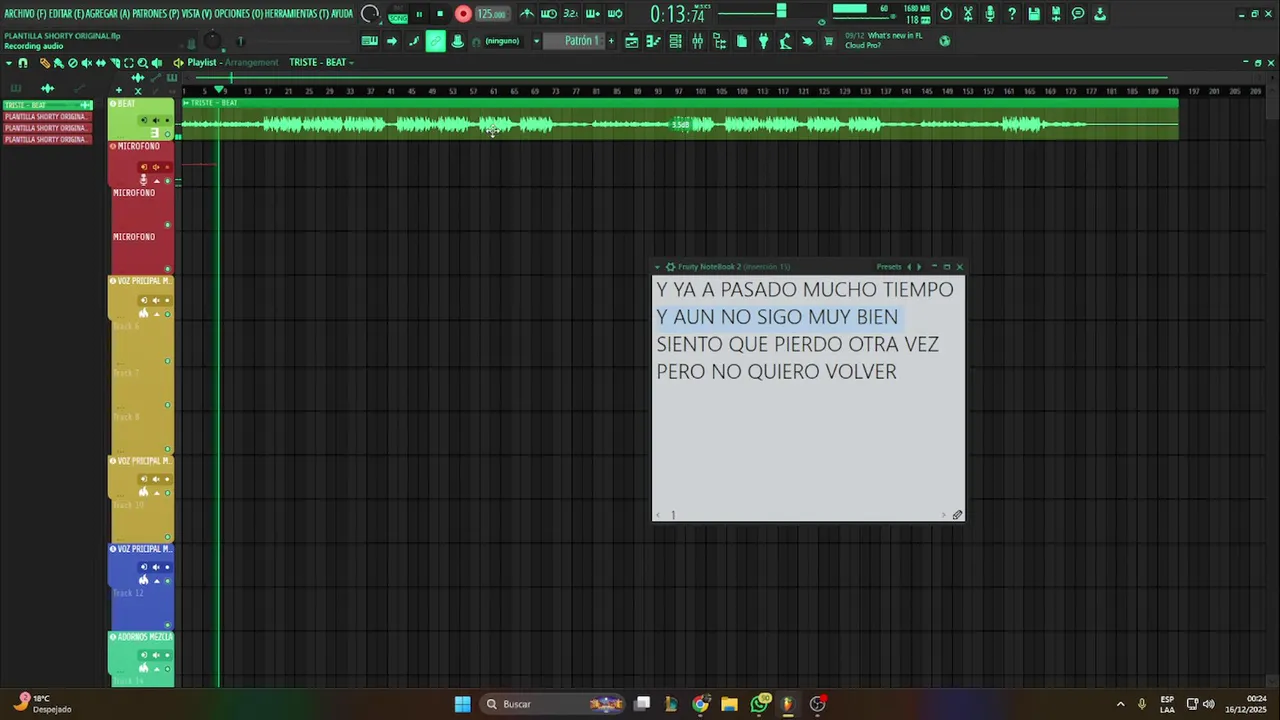
Task: Save project with the floppy disk icon
Action: 1034,14
